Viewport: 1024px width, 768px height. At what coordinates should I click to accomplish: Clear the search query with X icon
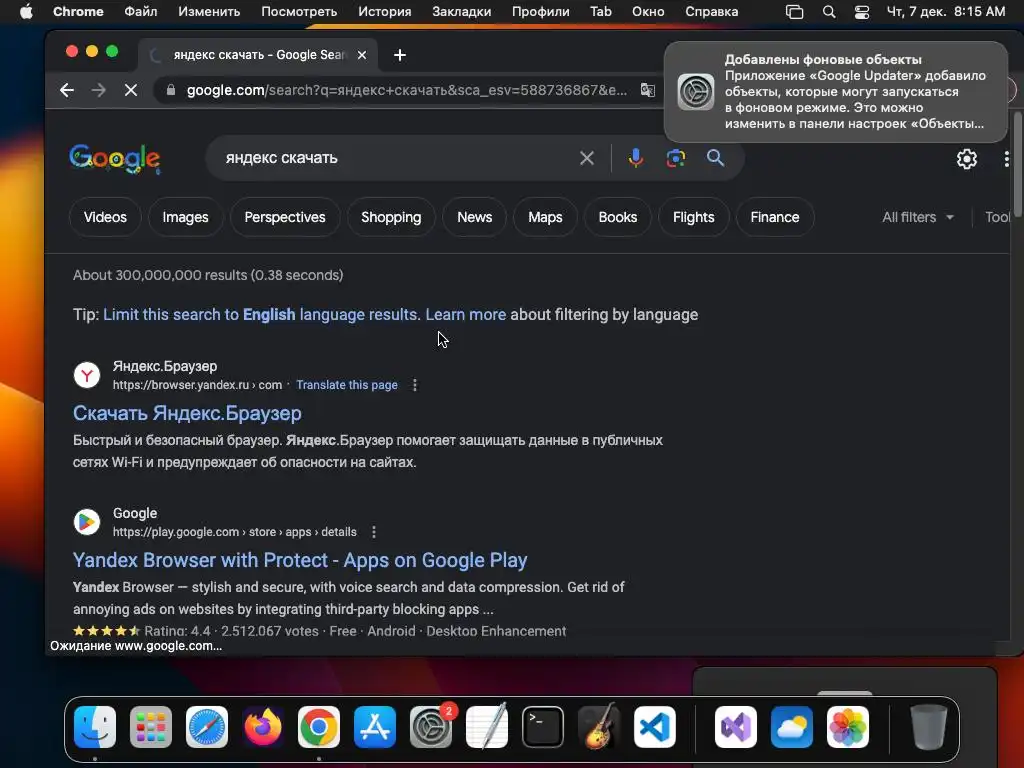(x=586, y=158)
